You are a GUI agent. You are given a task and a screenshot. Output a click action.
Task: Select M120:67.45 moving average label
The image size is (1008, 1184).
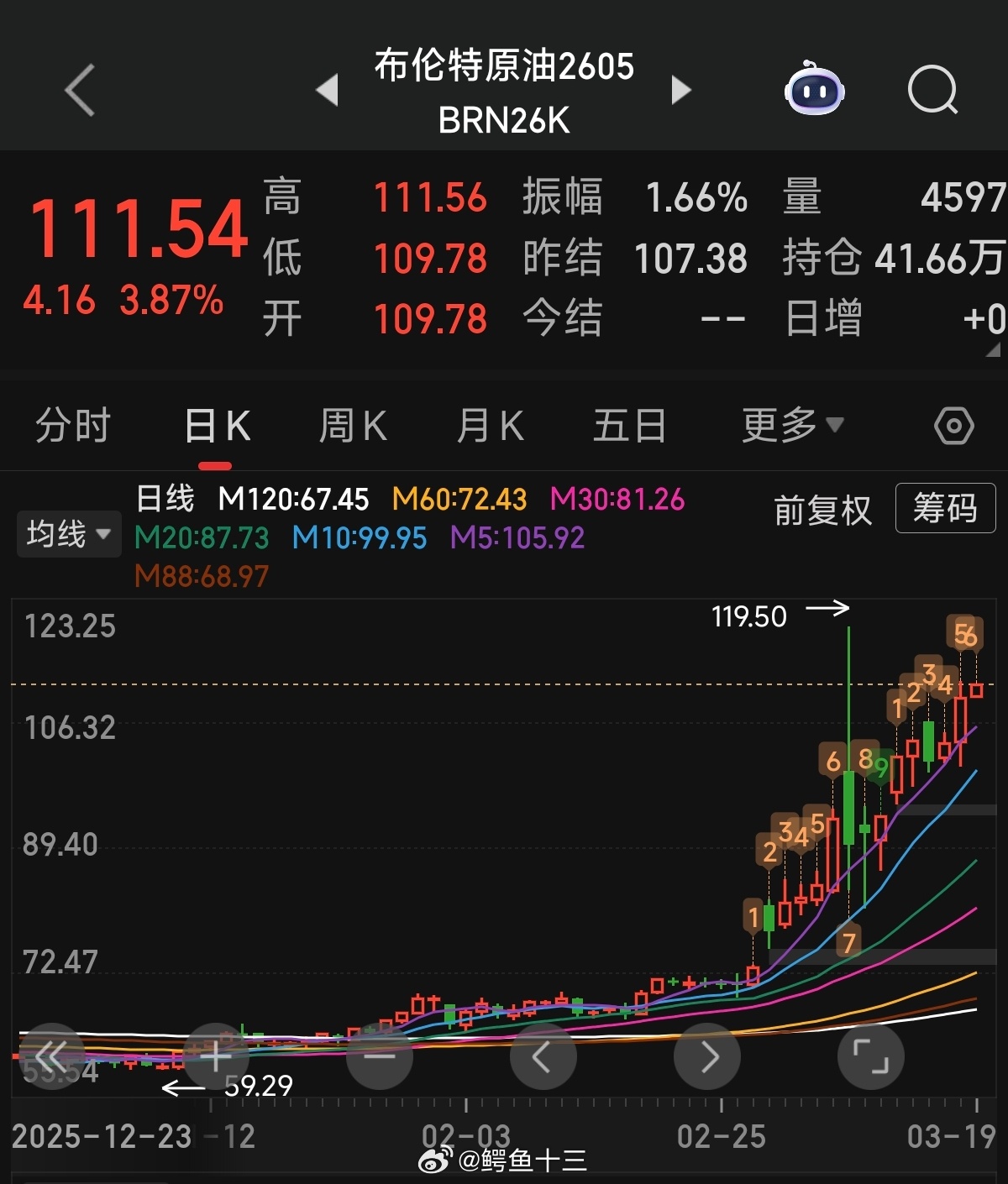tap(293, 500)
